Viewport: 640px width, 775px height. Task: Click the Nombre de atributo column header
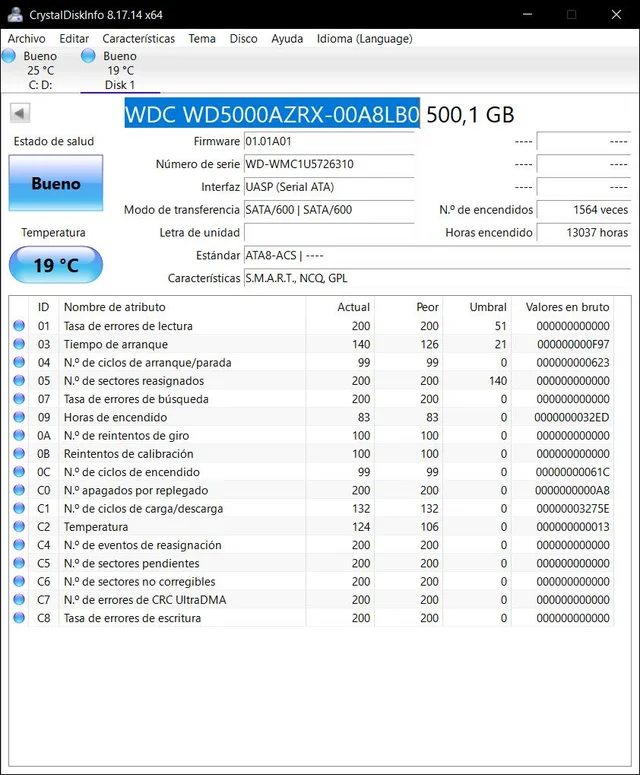click(182, 307)
